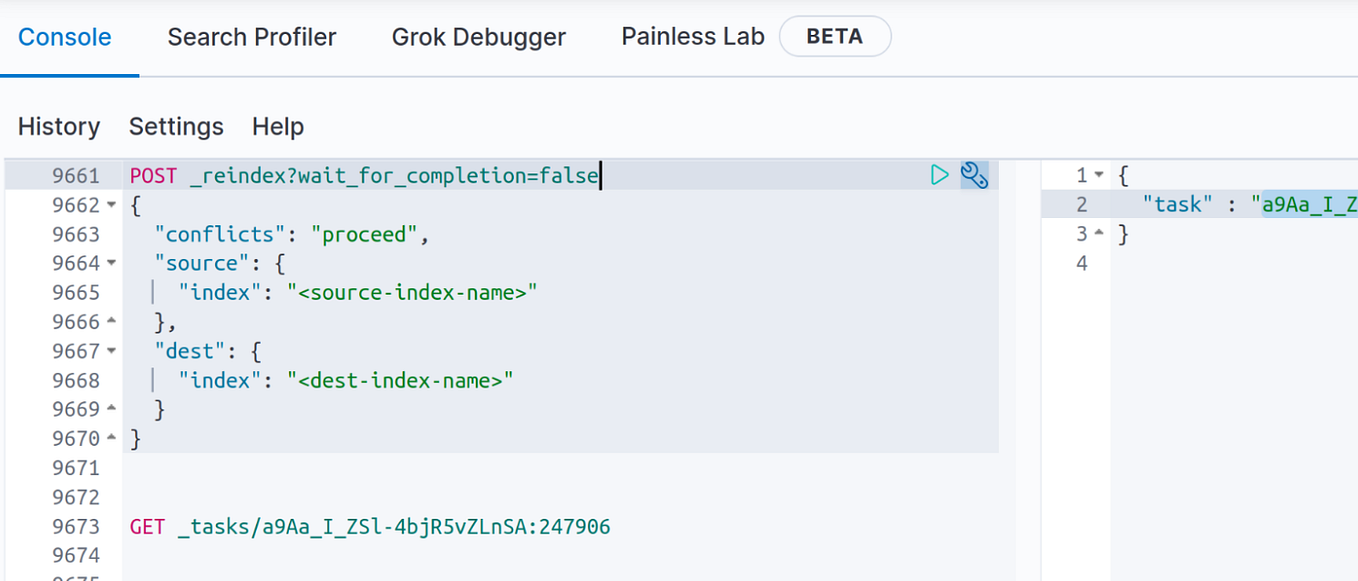The image size is (1358, 581).
Task: Open the Grok Debugger tab
Action: 478,36
